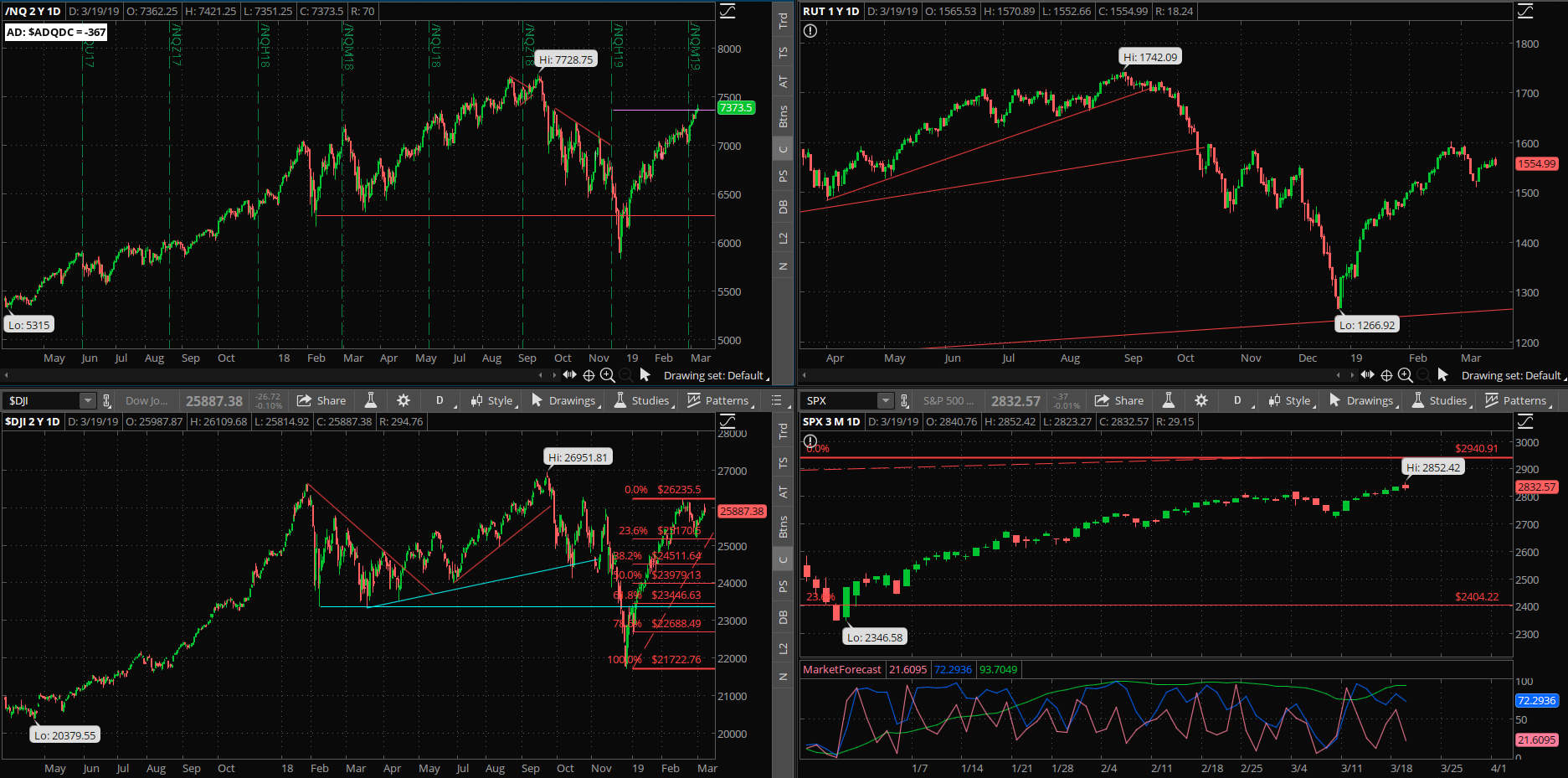Image resolution: width=1568 pixels, height=778 pixels.
Task: Open the TS side tab beside $DJI chart
Action: 783,462
